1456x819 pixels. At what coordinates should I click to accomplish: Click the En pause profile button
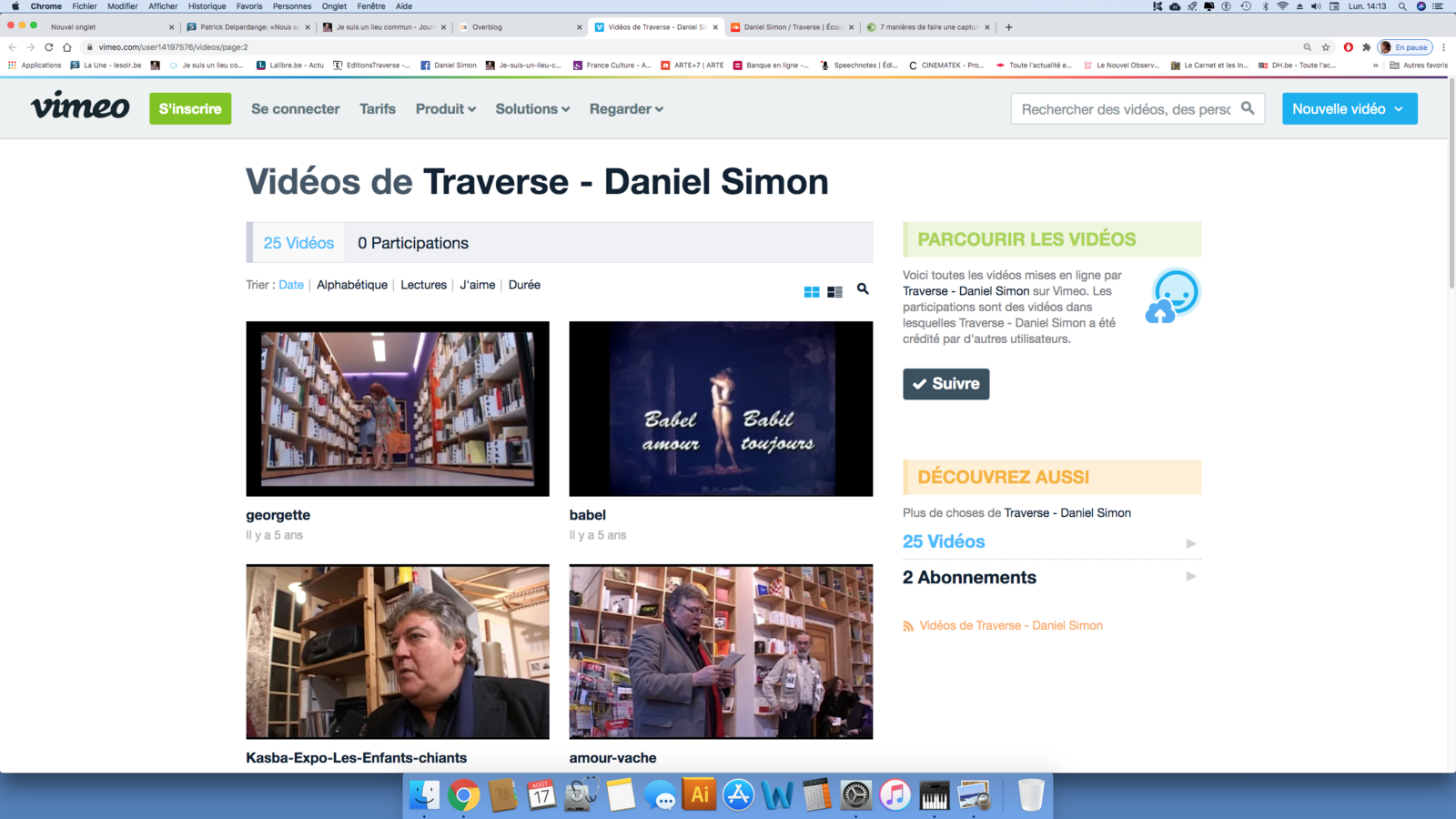click(1405, 47)
